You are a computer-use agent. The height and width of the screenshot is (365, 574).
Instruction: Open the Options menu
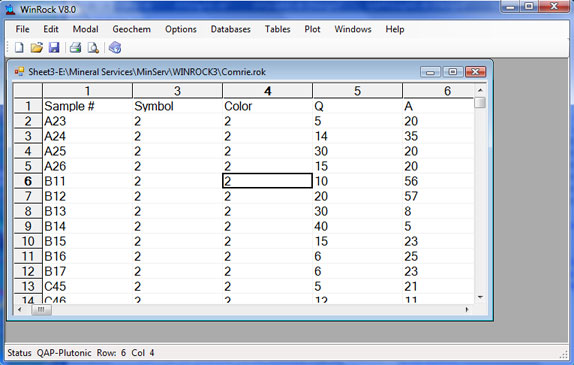(x=181, y=29)
